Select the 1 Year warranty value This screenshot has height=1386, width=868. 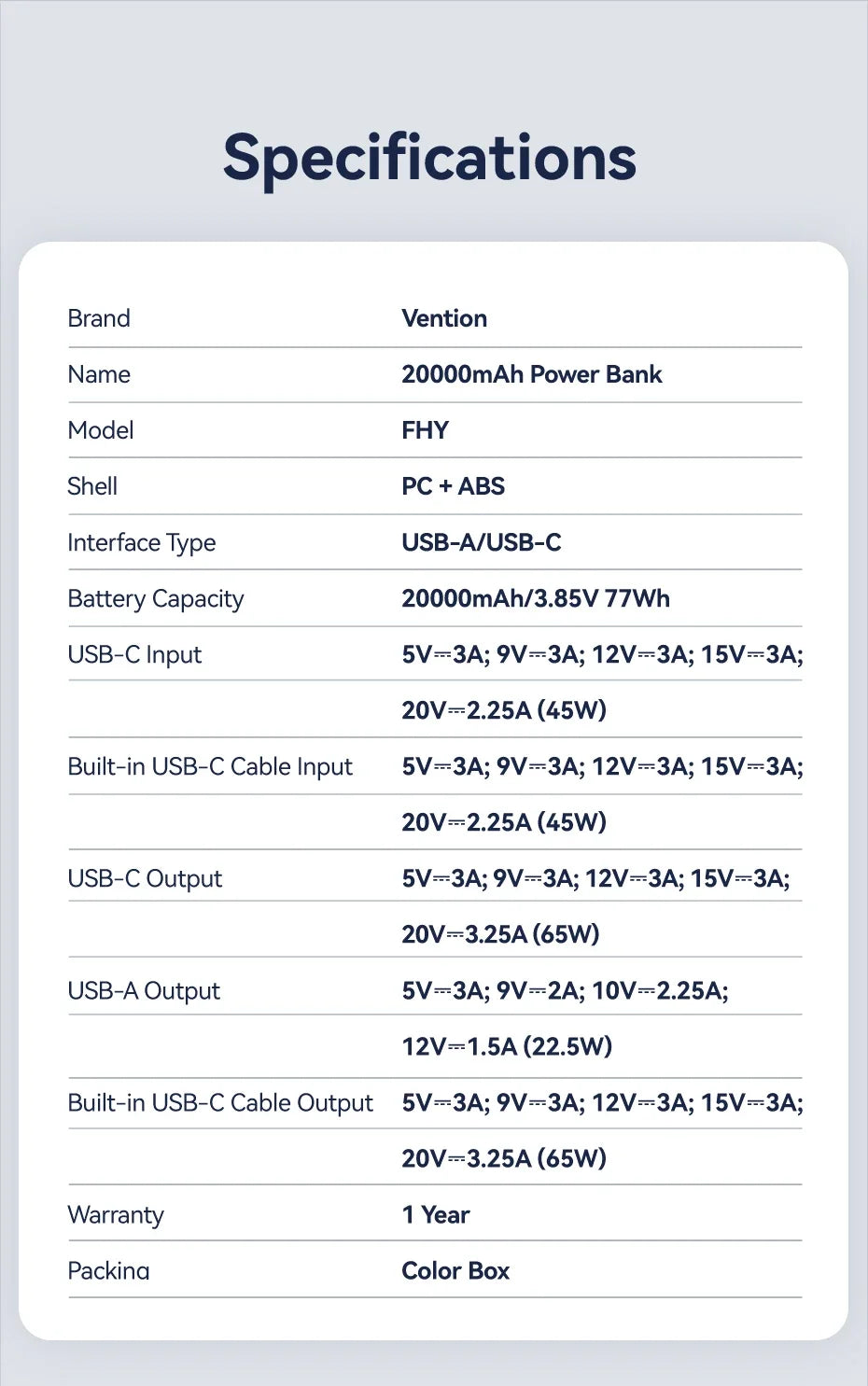click(436, 1214)
